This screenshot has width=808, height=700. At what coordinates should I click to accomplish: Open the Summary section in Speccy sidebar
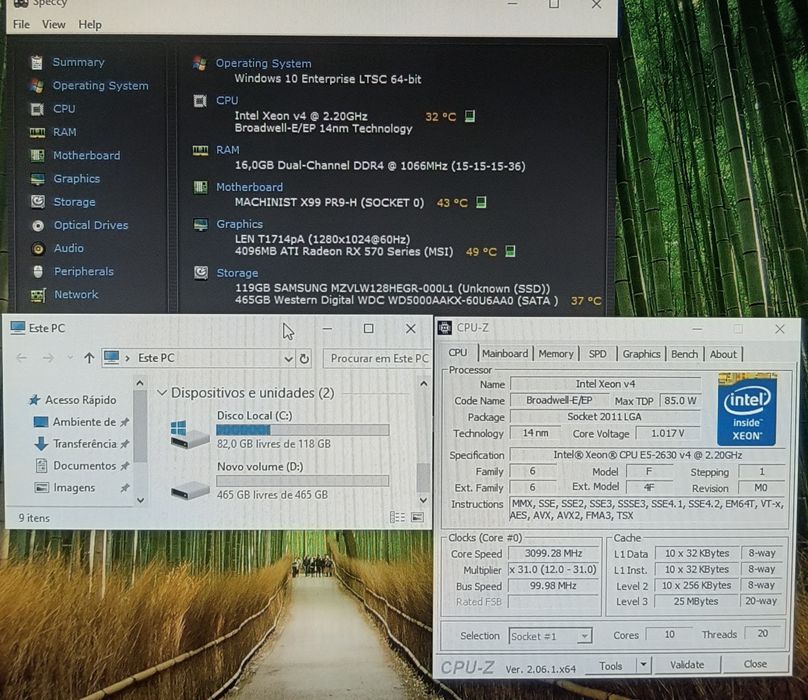pyautogui.click(x=78, y=62)
